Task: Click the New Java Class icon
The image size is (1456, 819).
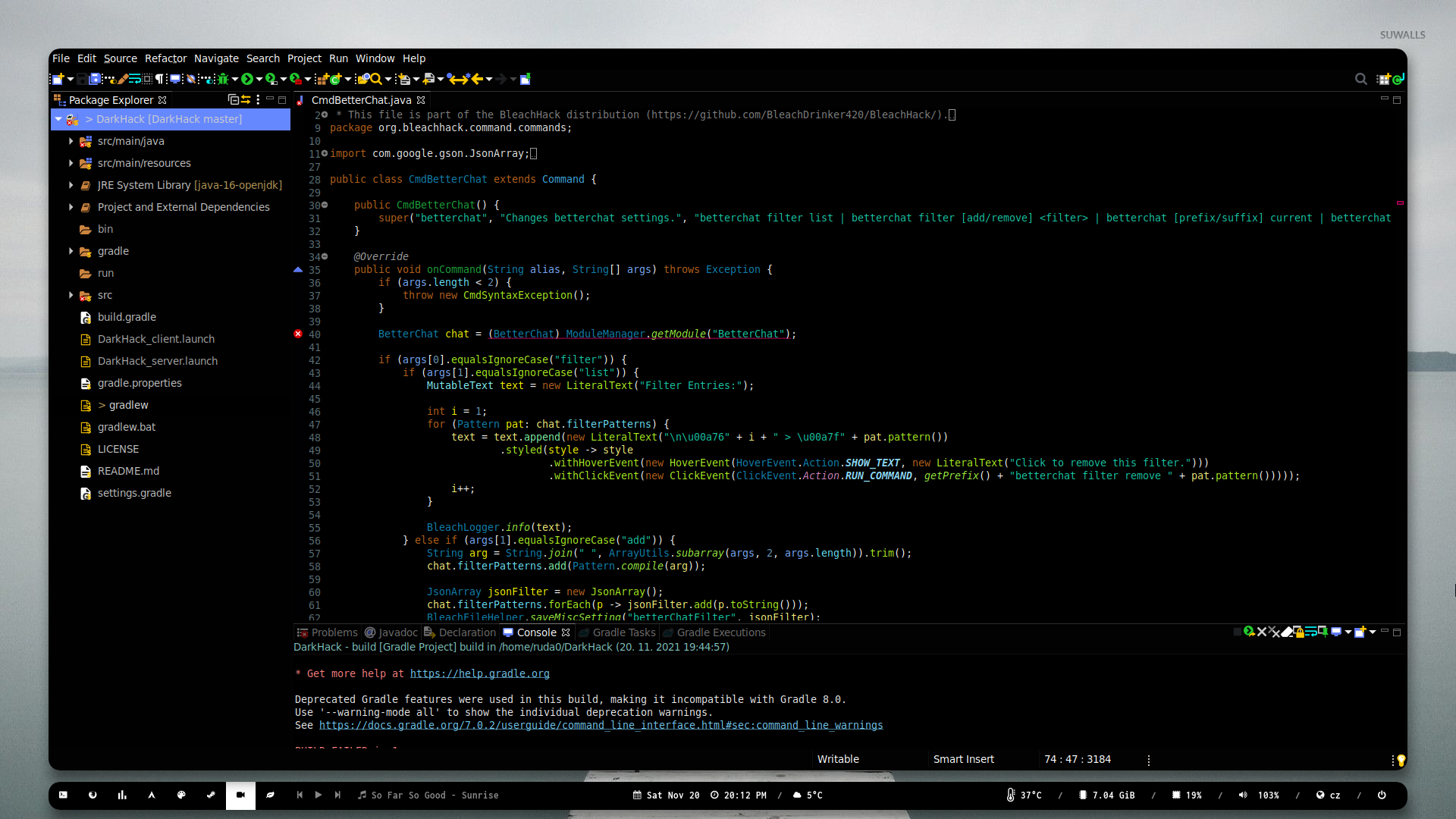Action: coord(335,79)
